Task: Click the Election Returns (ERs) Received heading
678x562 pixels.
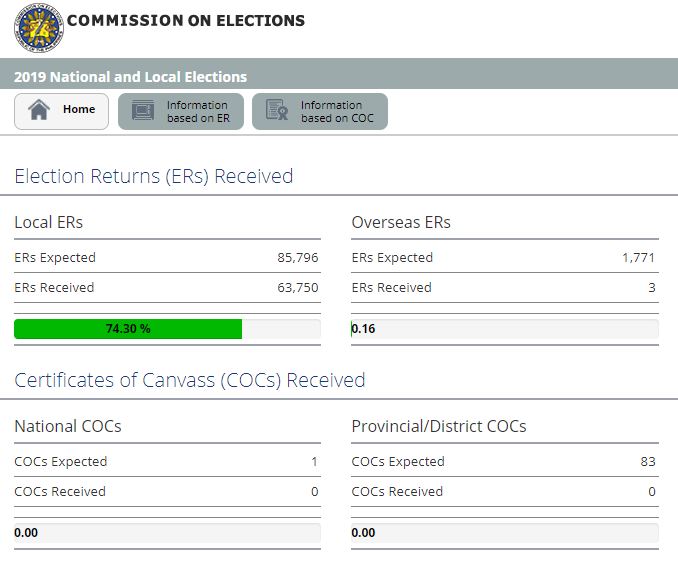Action: click(x=154, y=176)
